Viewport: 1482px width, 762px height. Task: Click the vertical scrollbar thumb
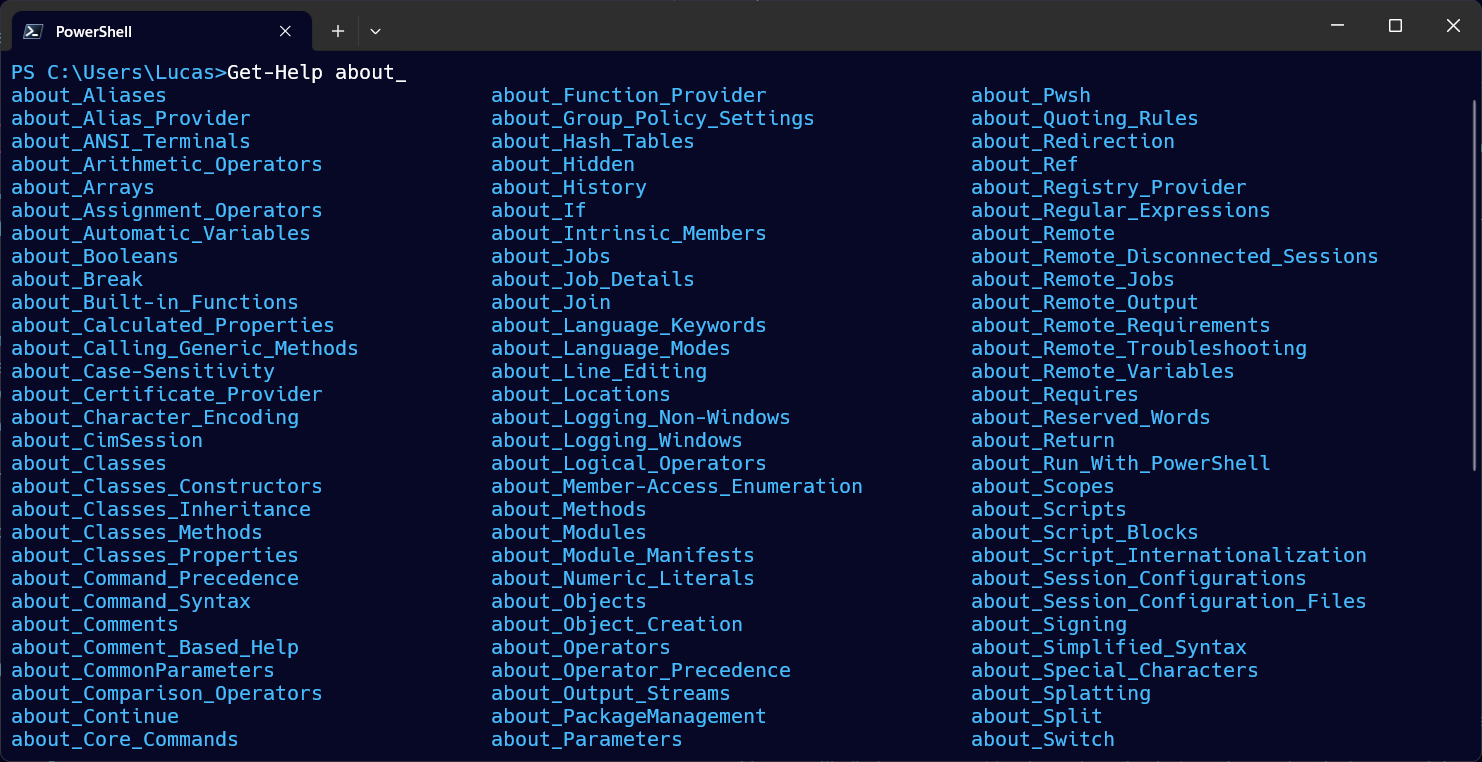point(1474,284)
